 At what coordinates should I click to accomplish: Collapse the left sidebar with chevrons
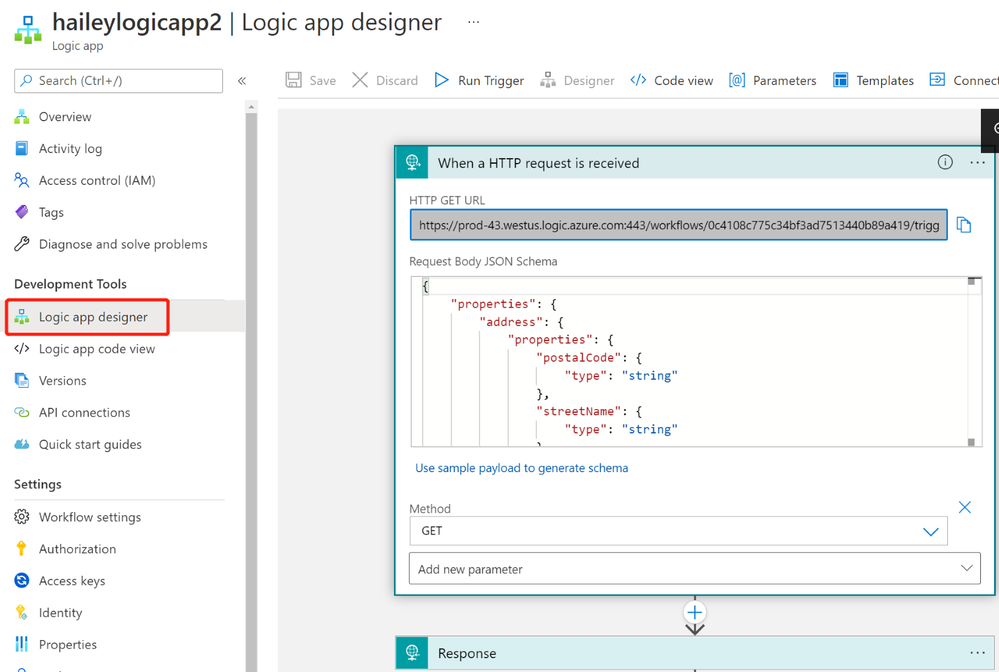coord(242,81)
